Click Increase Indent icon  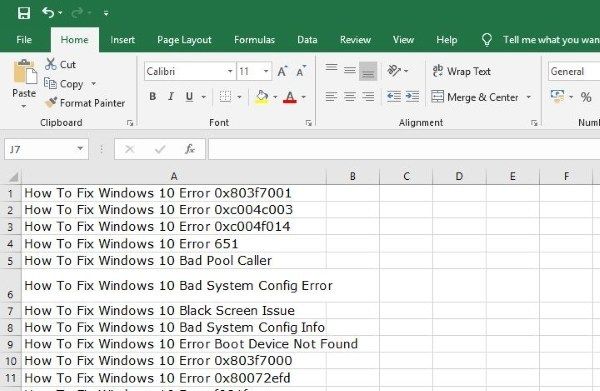point(412,96)
